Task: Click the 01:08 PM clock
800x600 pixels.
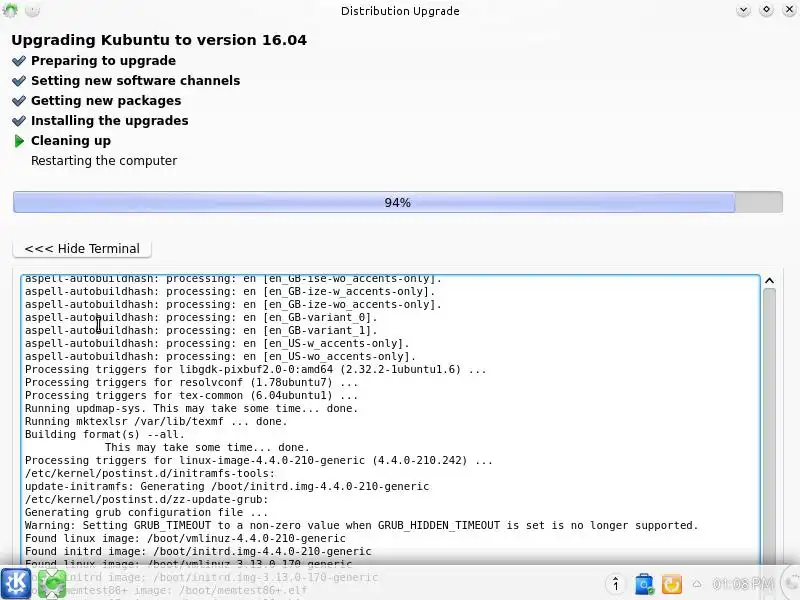Action: (742, 583)
